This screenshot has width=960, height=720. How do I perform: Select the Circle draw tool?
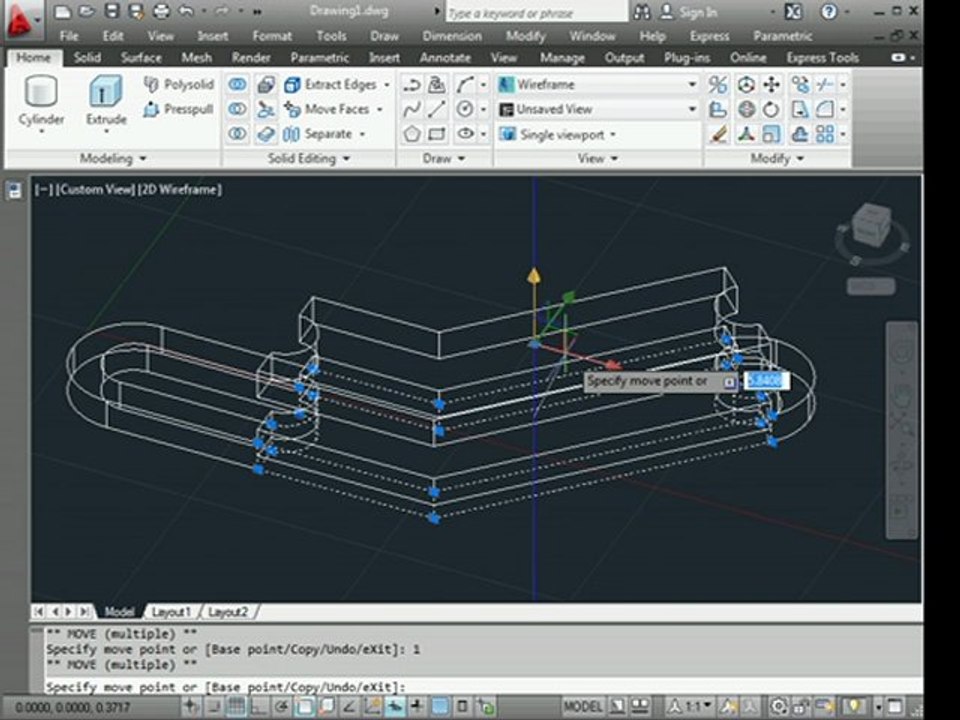coord(465,110)
